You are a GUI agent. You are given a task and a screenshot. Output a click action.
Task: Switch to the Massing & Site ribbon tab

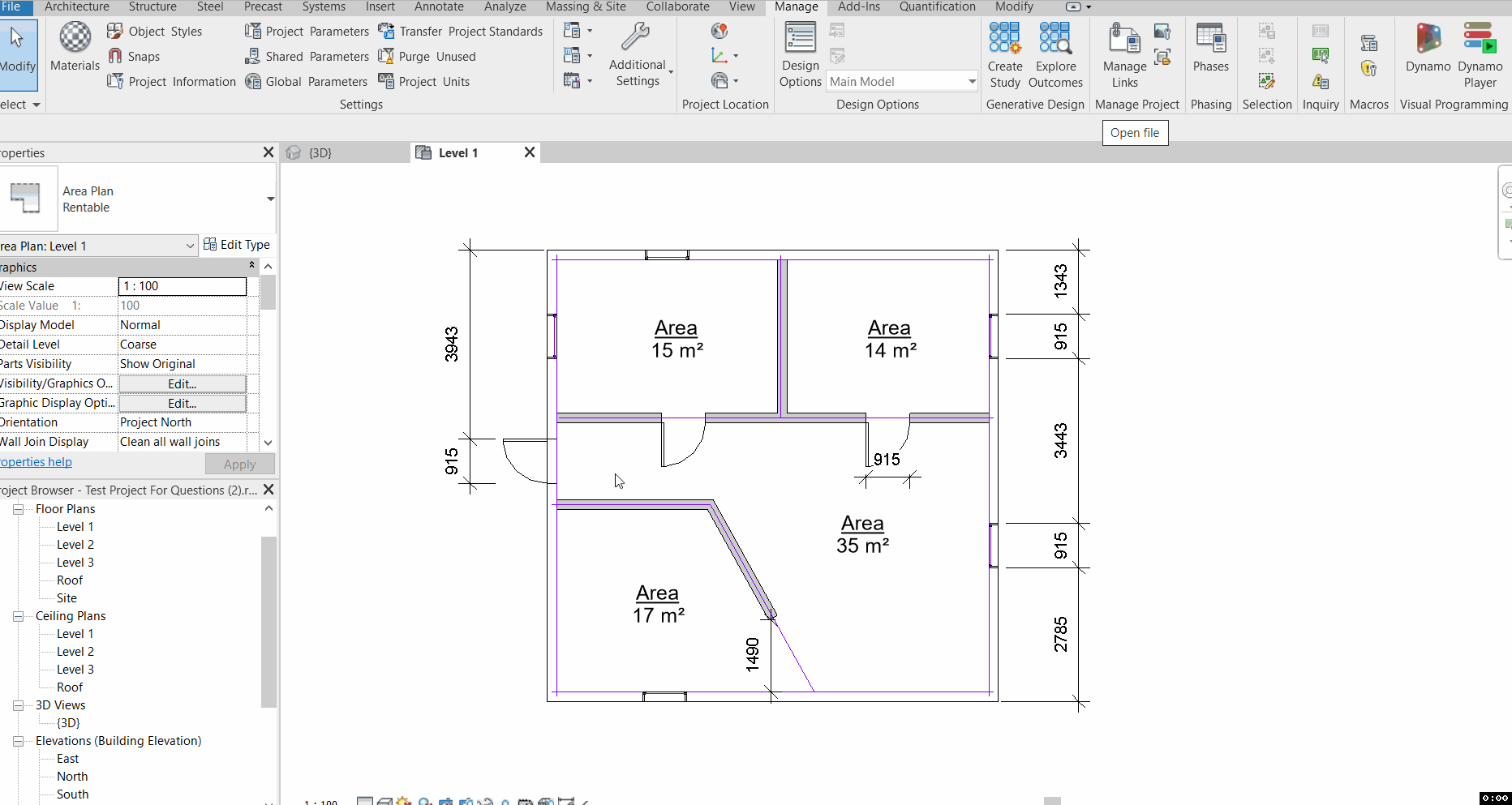click(x=586, y=6)
